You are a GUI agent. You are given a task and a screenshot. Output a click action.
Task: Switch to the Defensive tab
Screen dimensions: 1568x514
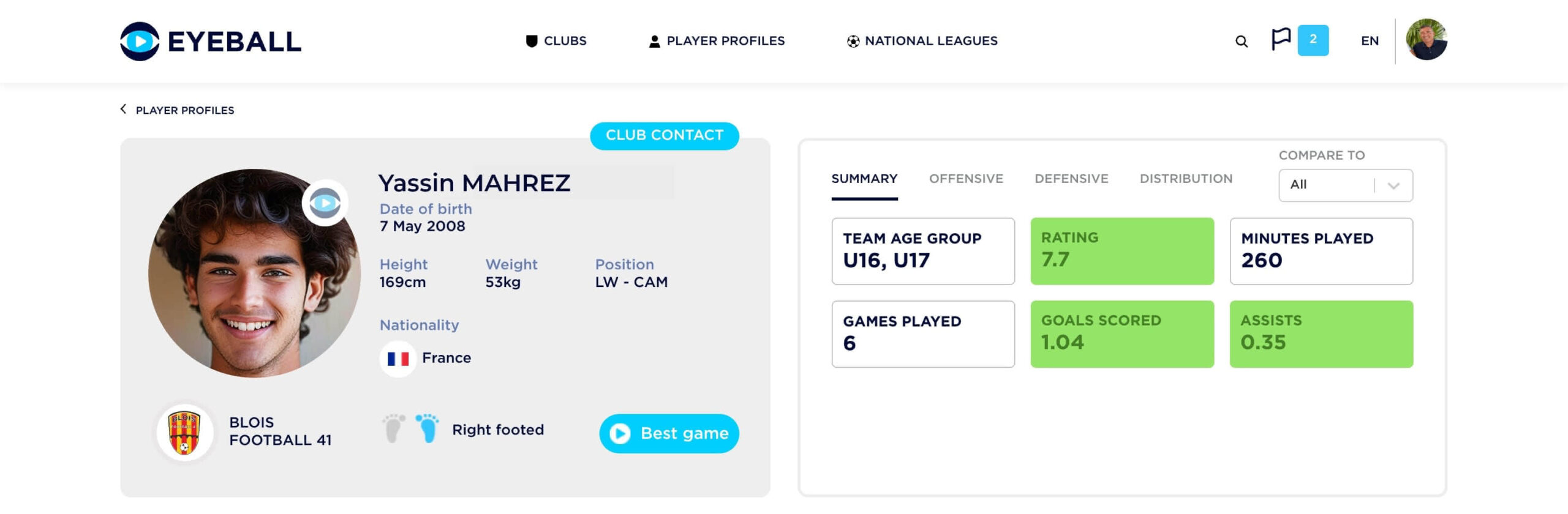[1071, 179]
